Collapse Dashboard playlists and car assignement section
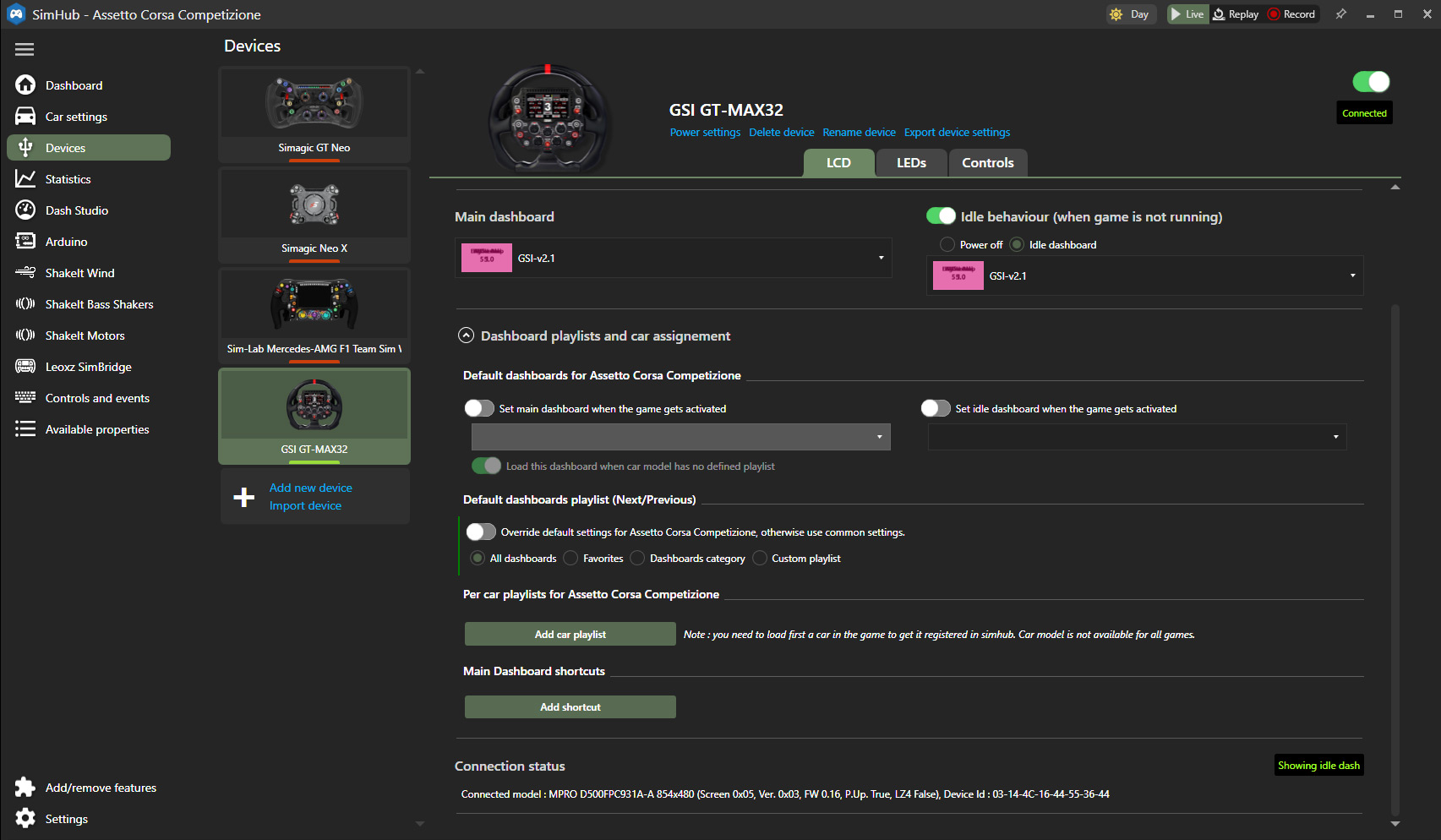Image resolution: width=1441 pixels, height=840 pixels. [x=466, y=336]
